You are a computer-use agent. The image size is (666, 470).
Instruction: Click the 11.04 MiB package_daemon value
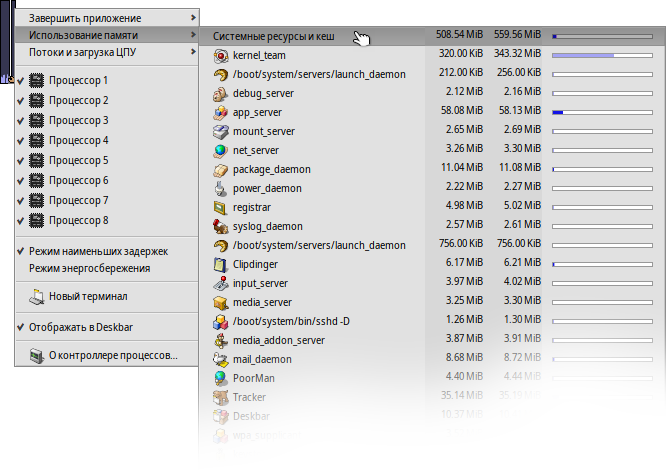462,168
